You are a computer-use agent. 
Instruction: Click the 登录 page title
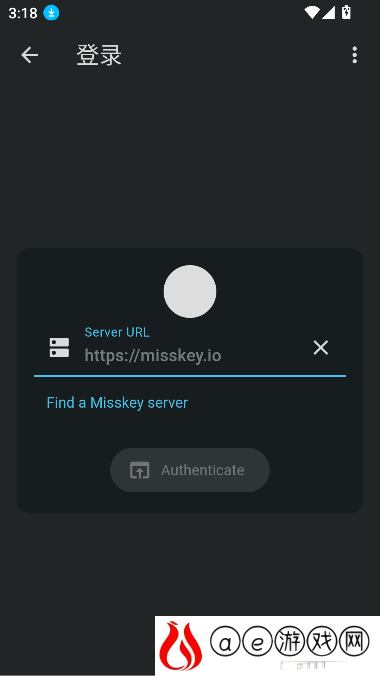pyautogui.click(x=99, y=55)
